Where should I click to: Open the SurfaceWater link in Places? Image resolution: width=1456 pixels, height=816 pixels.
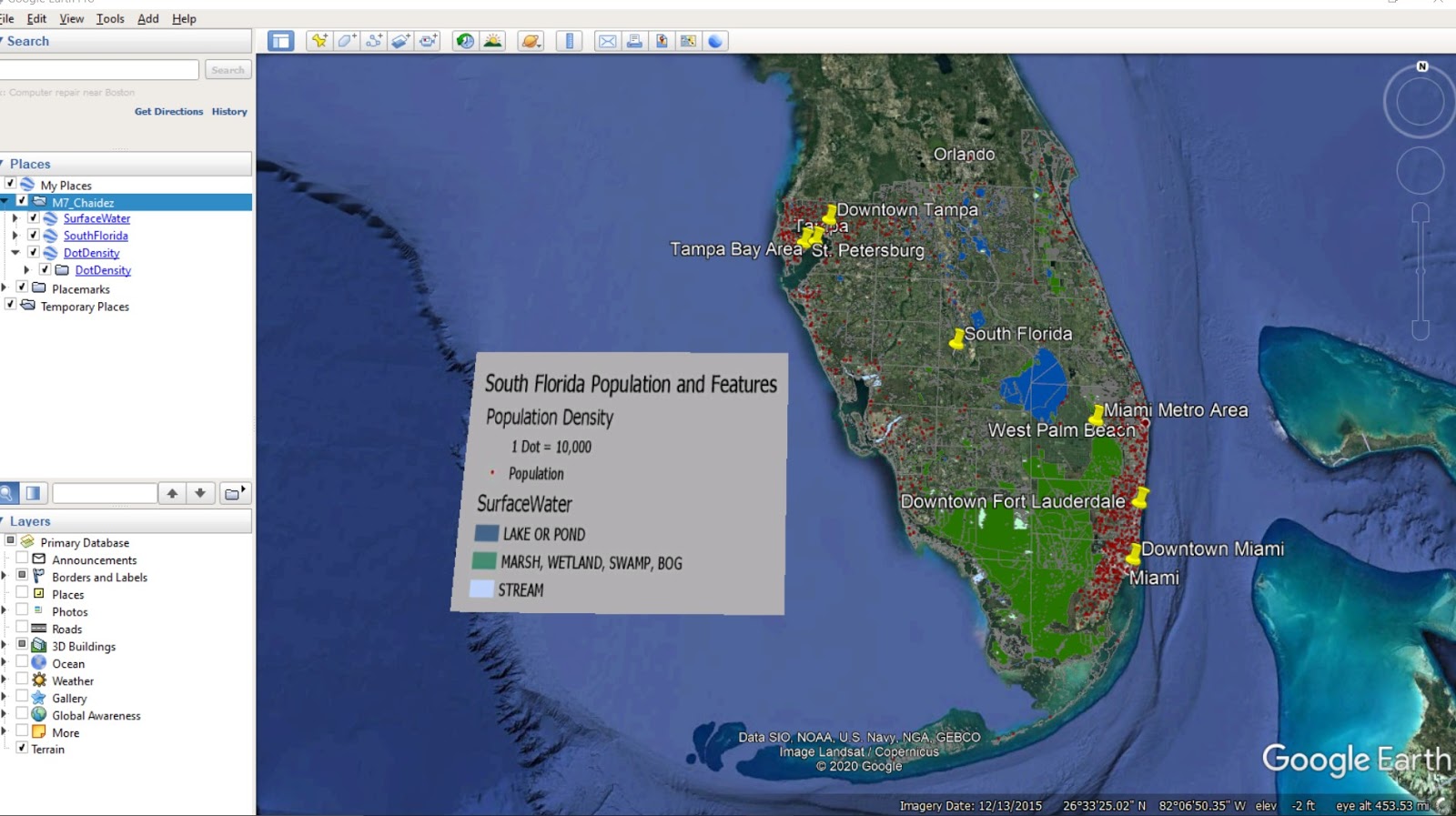pyautogui.click(x=96, y=218)
